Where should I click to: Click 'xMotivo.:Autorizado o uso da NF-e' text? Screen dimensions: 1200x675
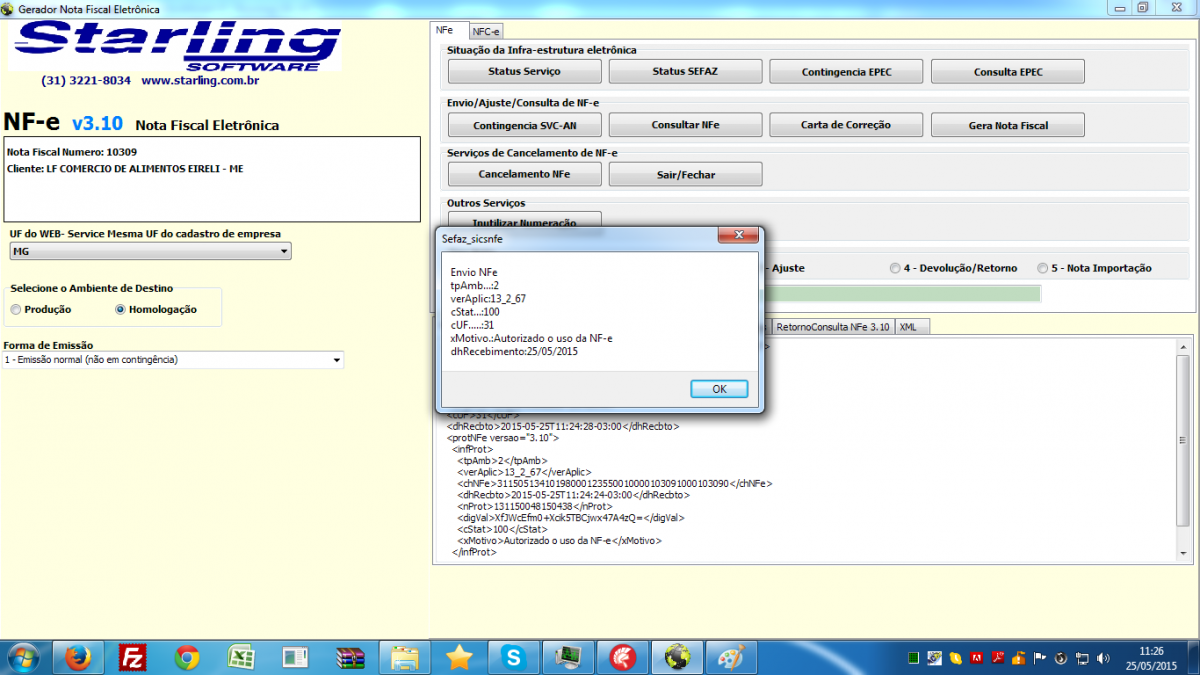coord(531,338)
